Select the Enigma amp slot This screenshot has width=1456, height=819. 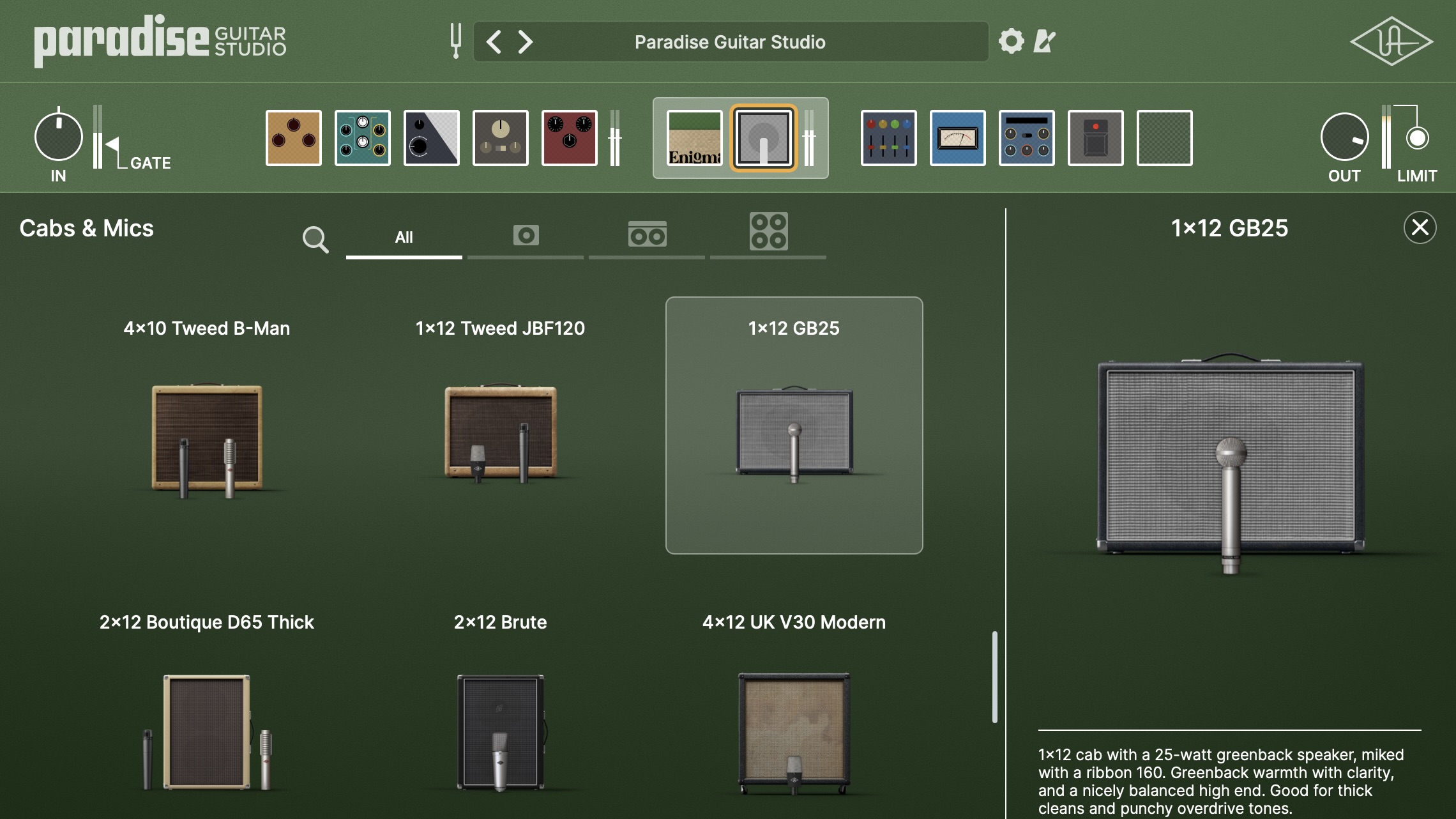point(694,138)
